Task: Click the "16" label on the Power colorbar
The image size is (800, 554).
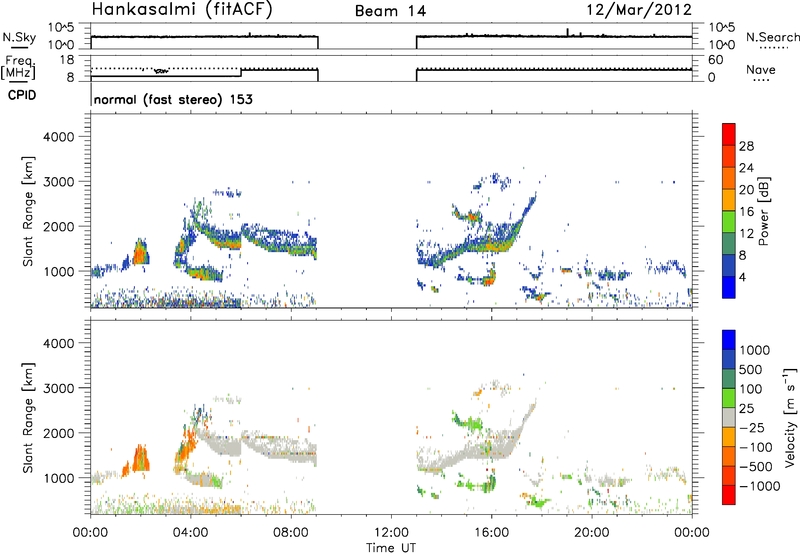Action: click(x=746, y=212)
